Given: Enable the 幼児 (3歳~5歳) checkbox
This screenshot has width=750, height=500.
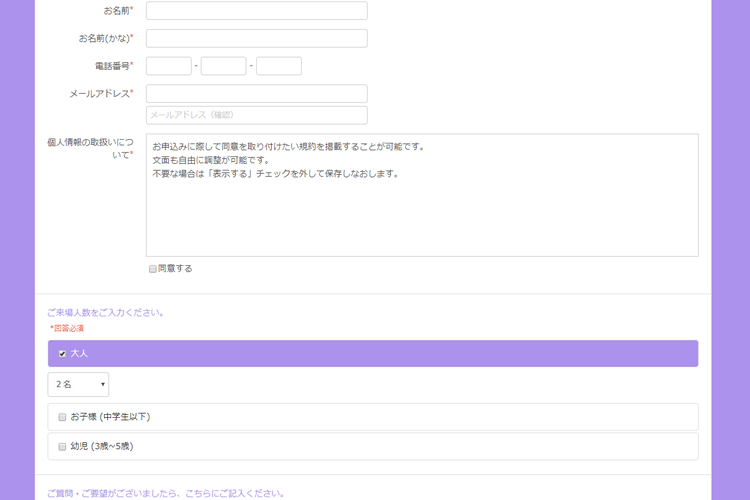Looking at the screenshot, I should tap(62, 447).
